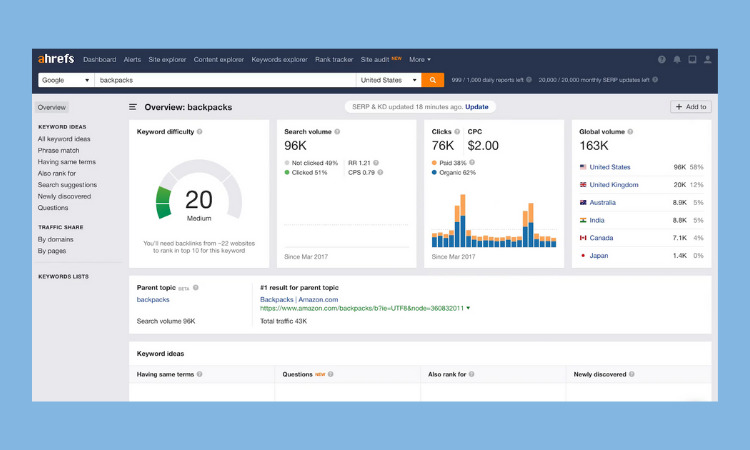Open Site explorer in top navigation

point(167,59)
